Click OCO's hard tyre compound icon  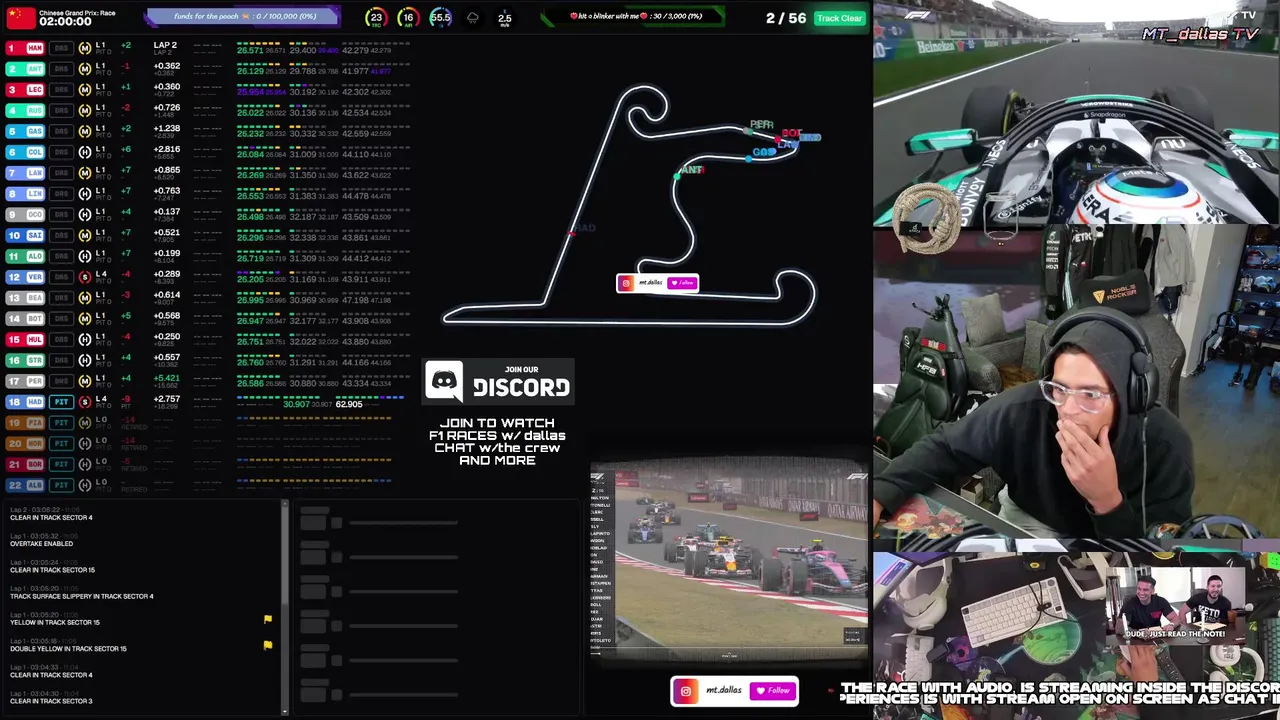point(85,214)
